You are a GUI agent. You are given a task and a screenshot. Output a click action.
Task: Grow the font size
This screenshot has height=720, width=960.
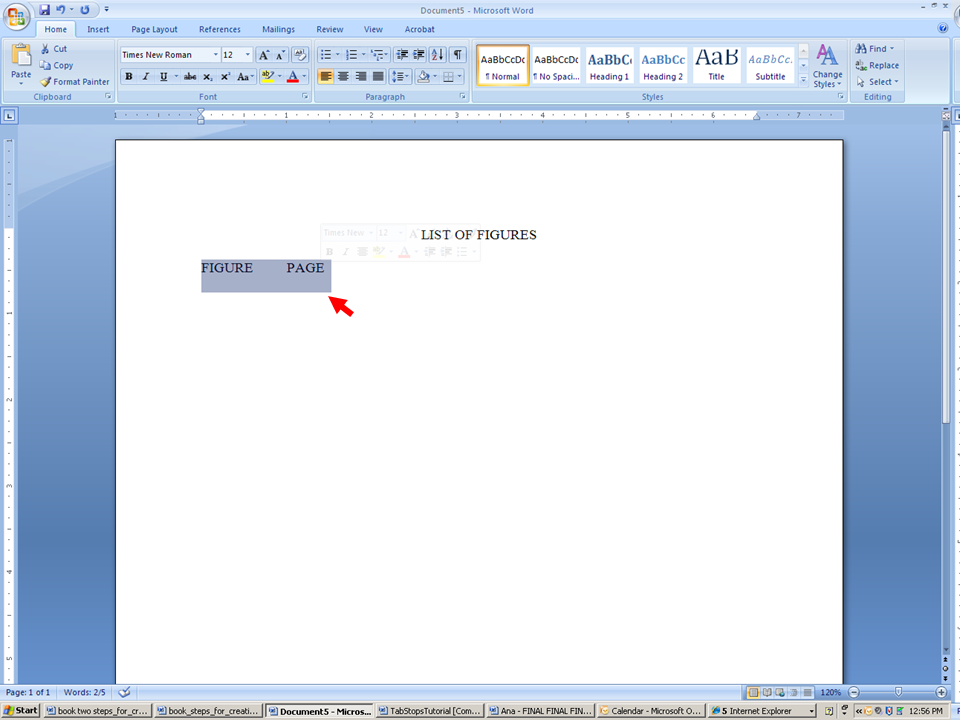click(x=264, y=55)
